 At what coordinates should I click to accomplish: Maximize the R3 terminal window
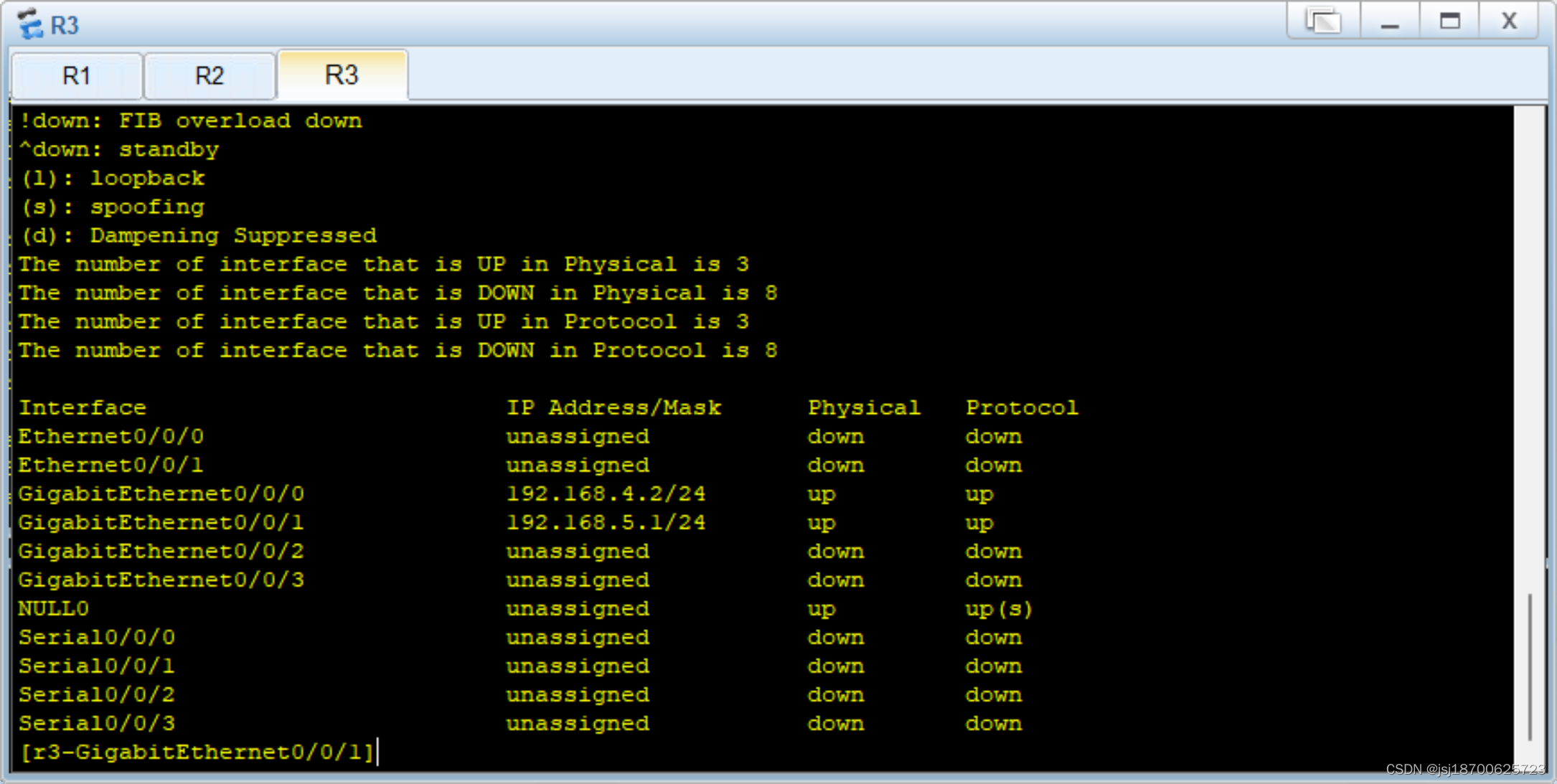[1449, 22]
